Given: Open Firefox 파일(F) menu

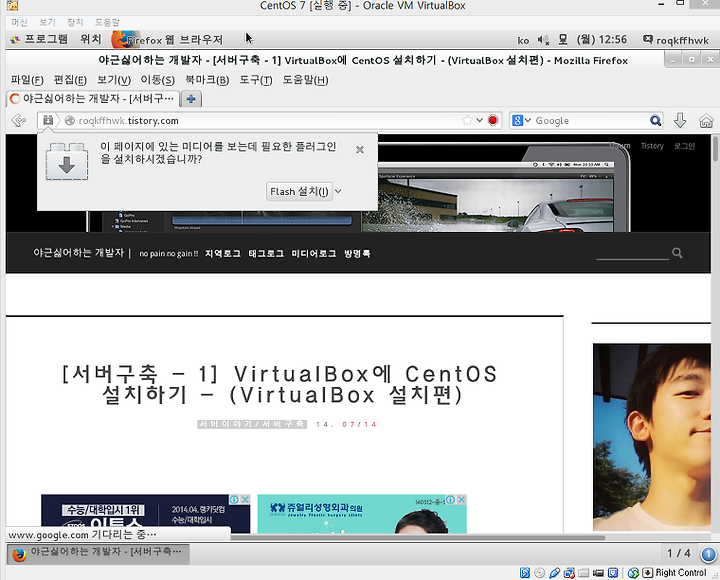Looking at the screenshot, I should tap(27, 80).
